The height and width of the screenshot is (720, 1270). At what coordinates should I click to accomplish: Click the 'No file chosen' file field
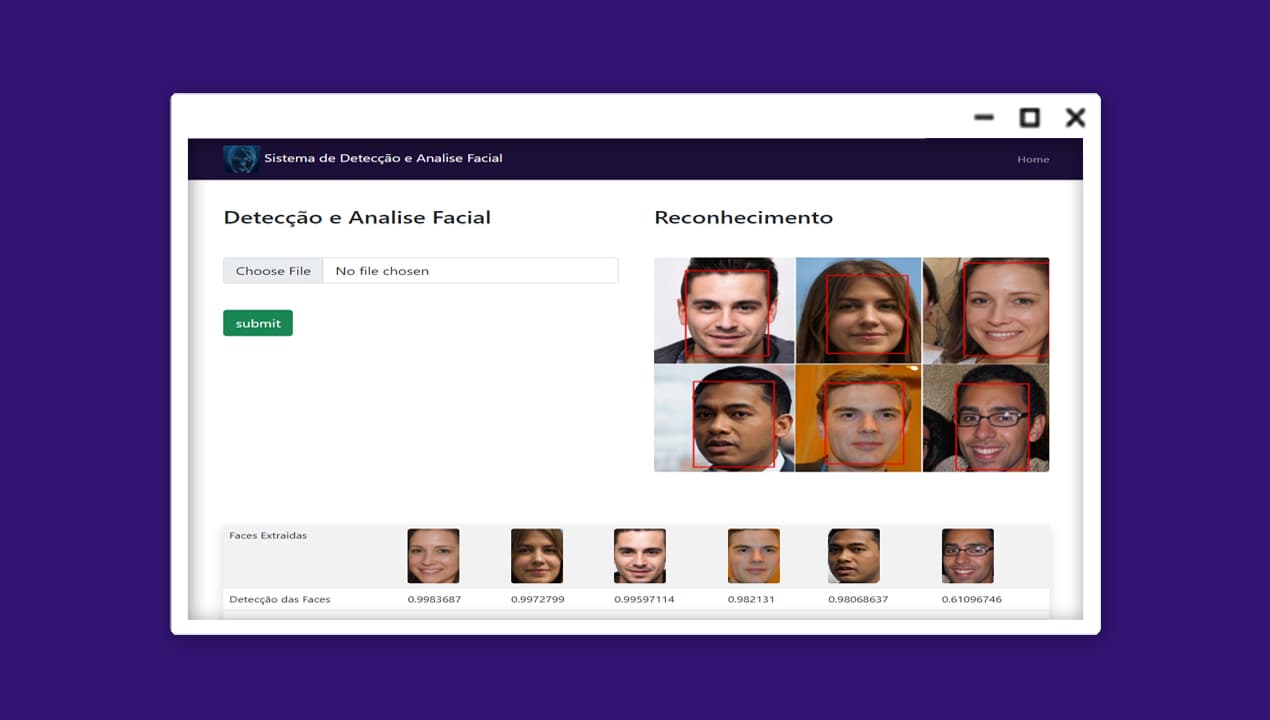469,271
